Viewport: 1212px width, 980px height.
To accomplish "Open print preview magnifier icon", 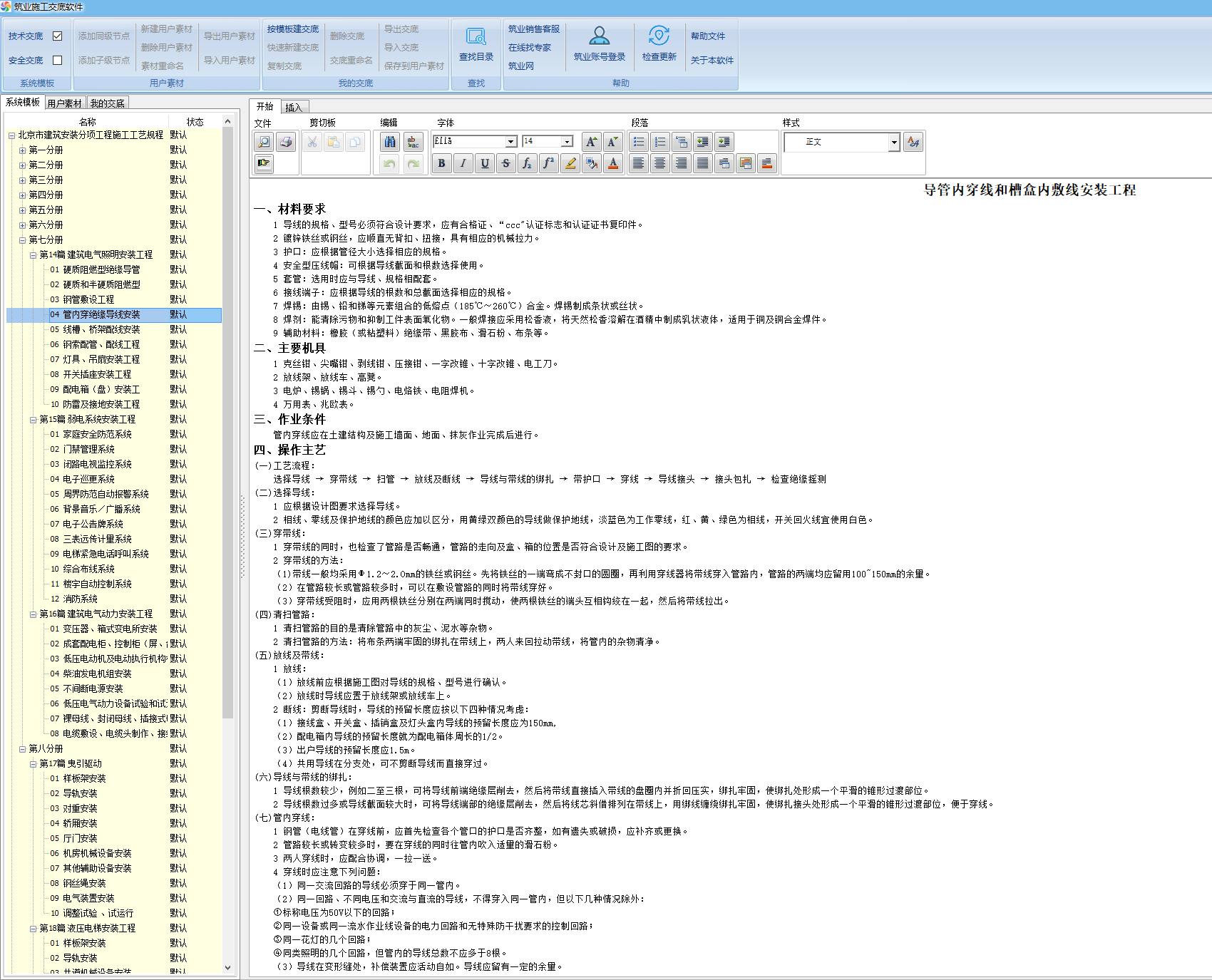I will 264,142.
